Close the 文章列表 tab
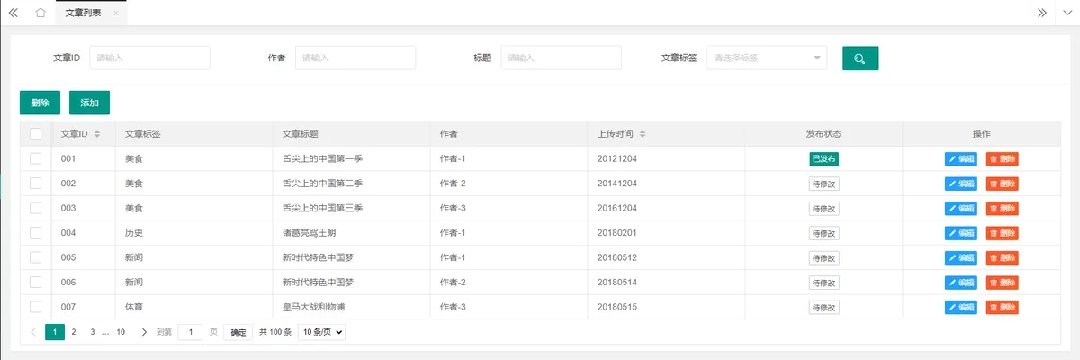This screenshot has height=360, width=1080. (116, 13)
